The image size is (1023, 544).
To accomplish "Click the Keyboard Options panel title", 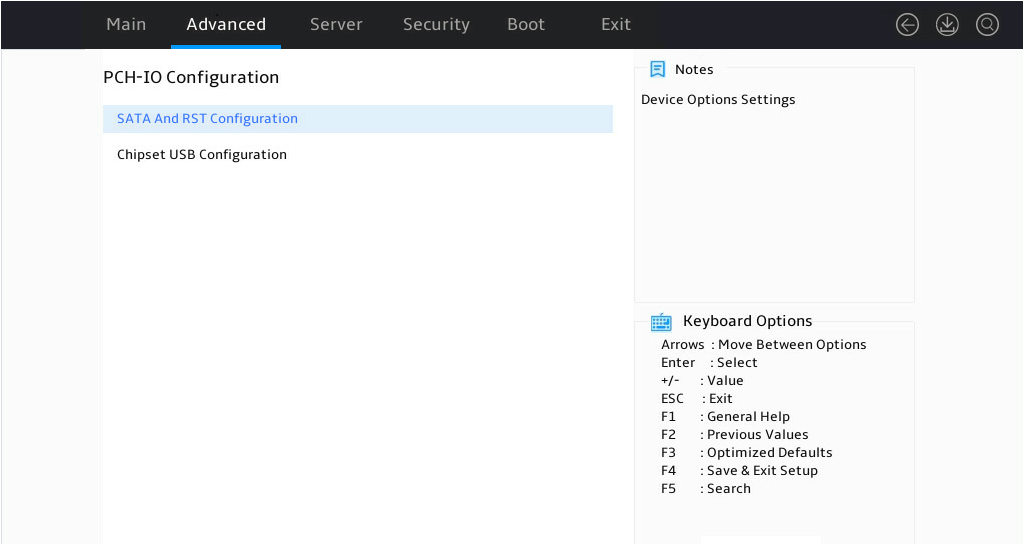I will [747, 321].
